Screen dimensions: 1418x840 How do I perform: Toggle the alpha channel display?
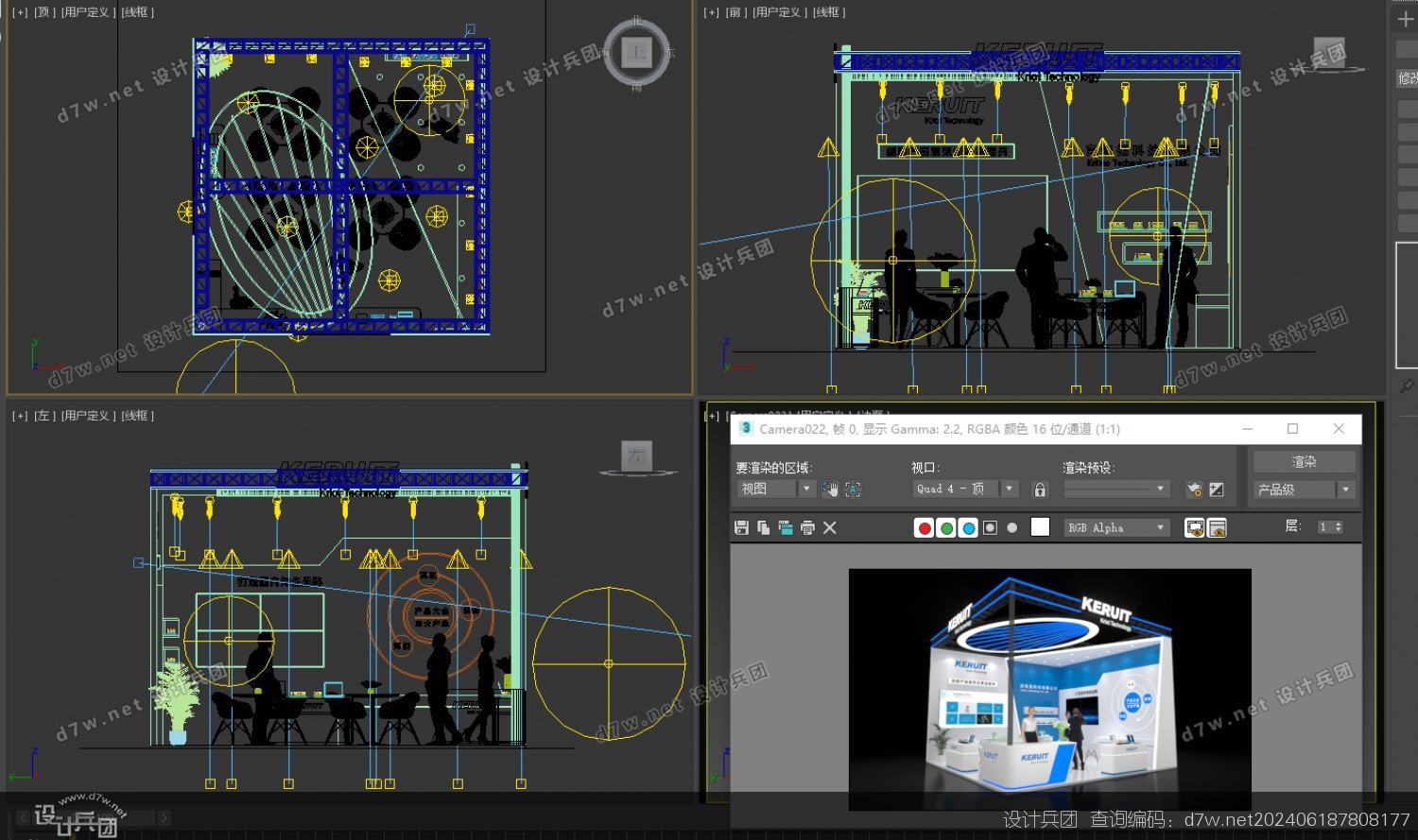[x=990, y=528]
